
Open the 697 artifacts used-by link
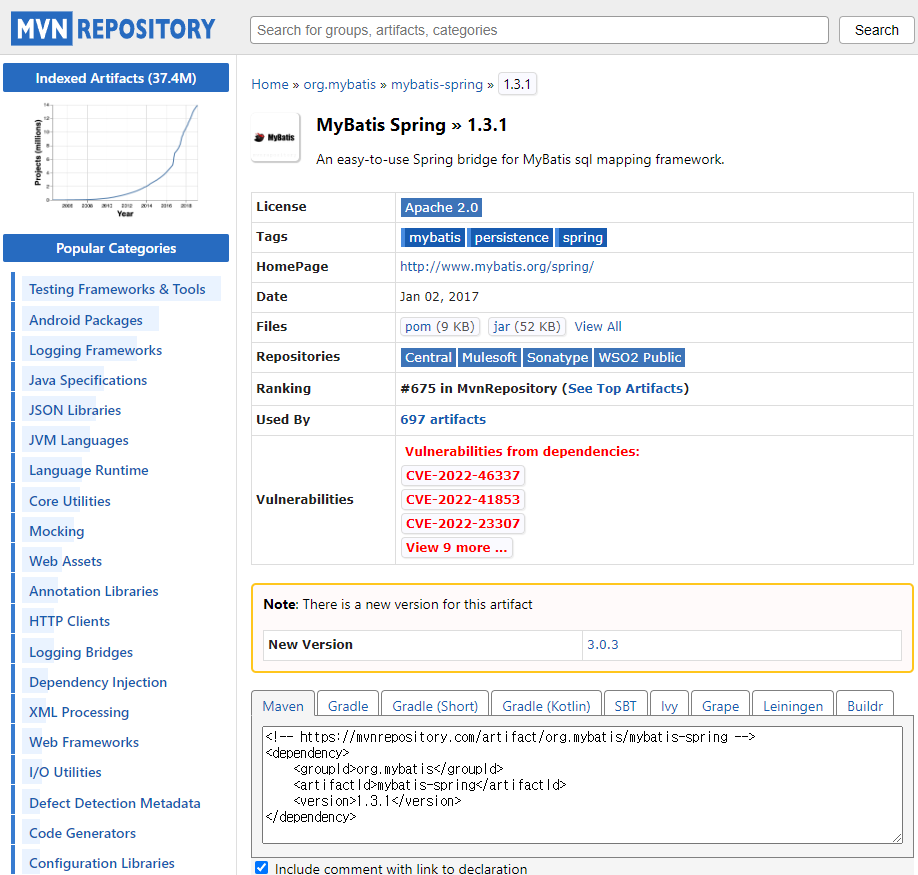click(x=443, y=419)
